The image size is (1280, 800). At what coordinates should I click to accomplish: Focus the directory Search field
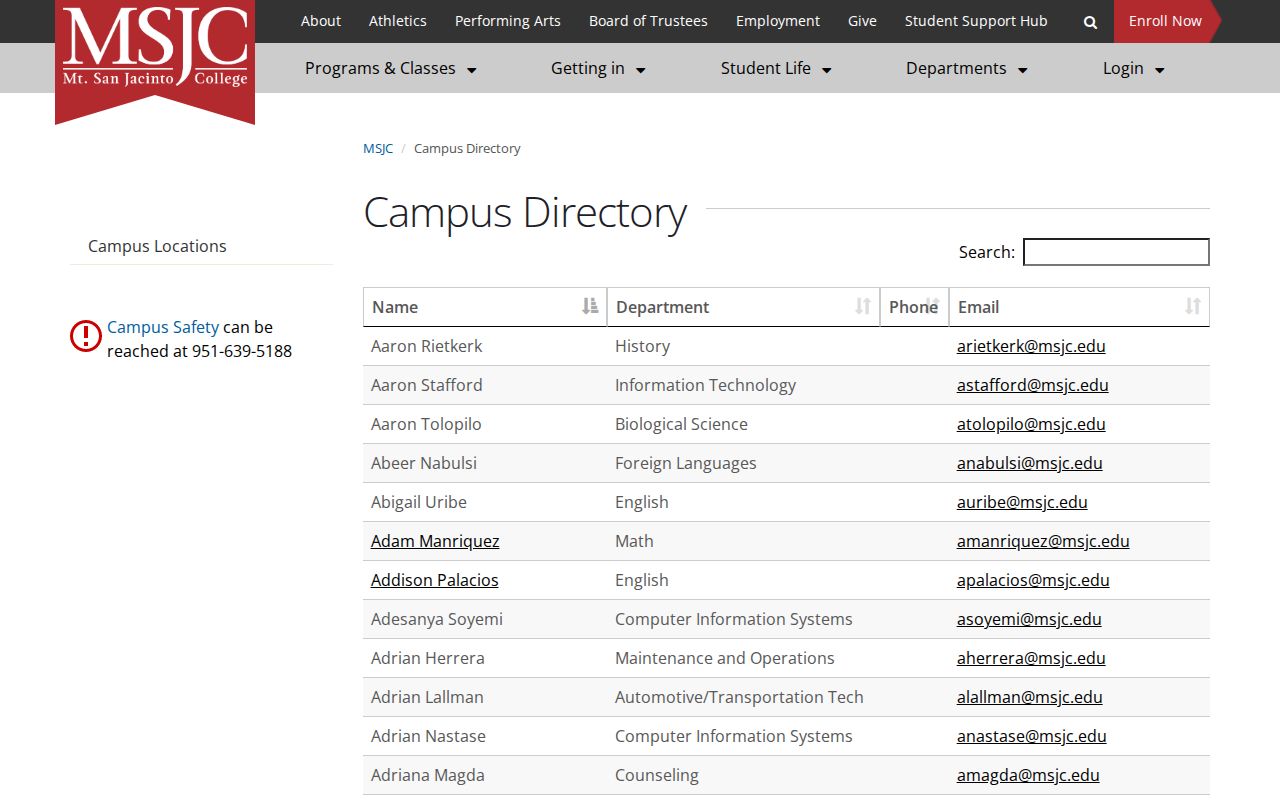[1116, 252]
